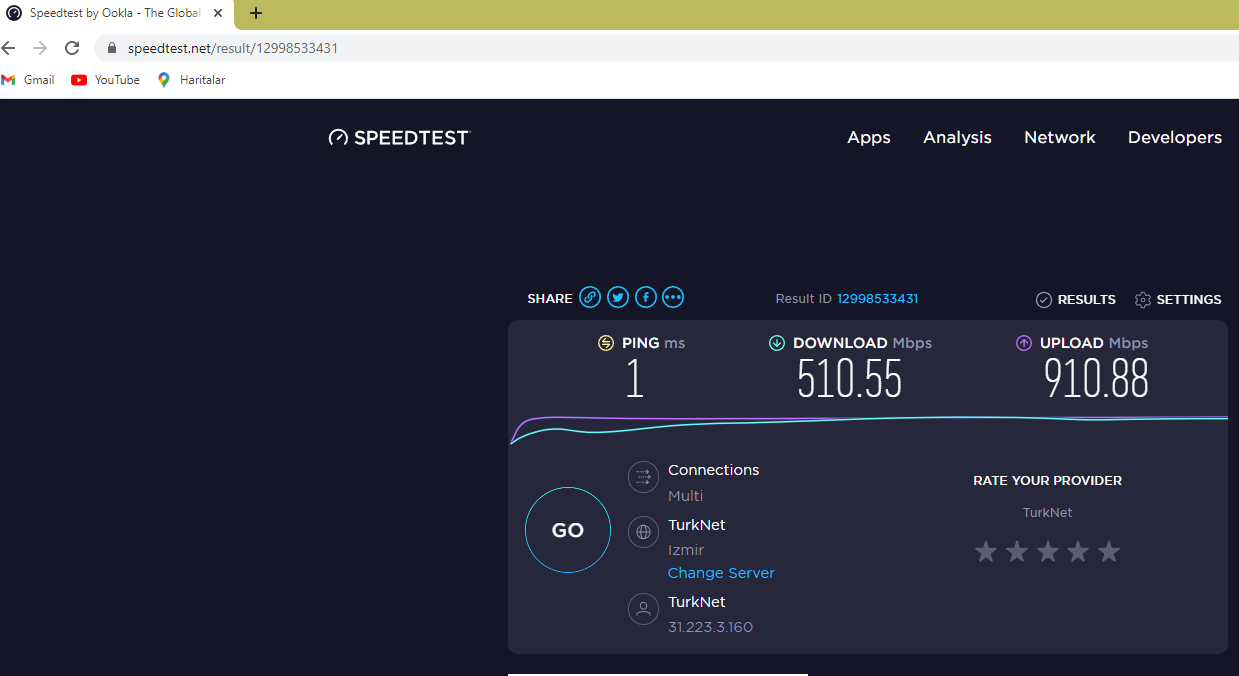Click the upload value 910.88
The image size is (1239, 676).
point(1096,379)
